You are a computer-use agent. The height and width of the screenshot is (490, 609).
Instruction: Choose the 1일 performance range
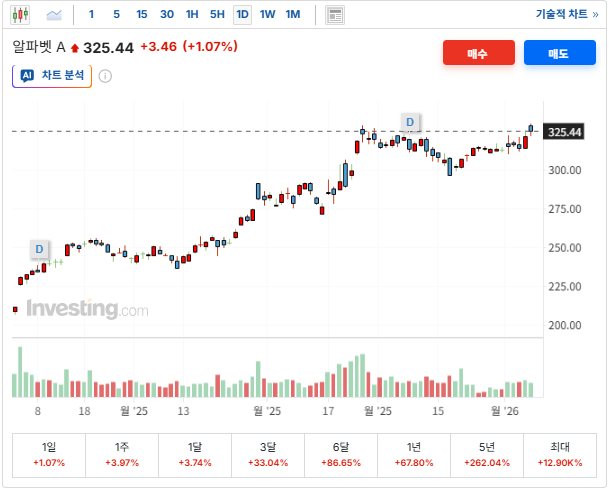49,455
